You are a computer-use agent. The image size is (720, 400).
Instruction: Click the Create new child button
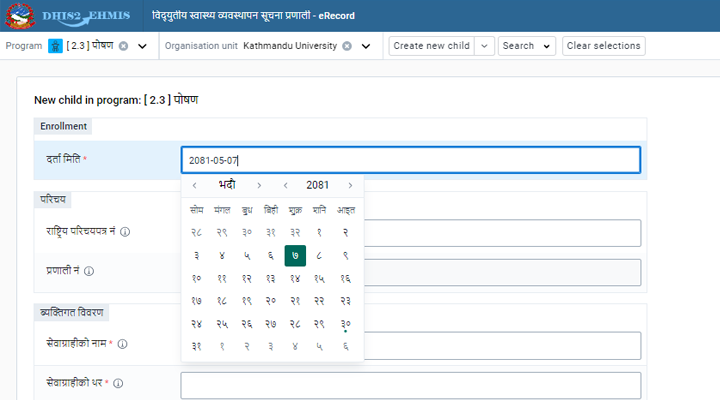pos(431,46)
